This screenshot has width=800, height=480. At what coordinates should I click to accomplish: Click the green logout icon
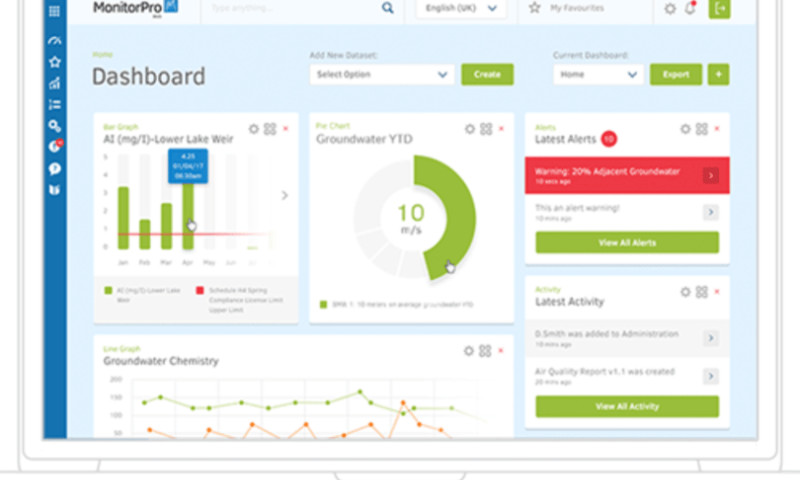(x=719, y=9)
